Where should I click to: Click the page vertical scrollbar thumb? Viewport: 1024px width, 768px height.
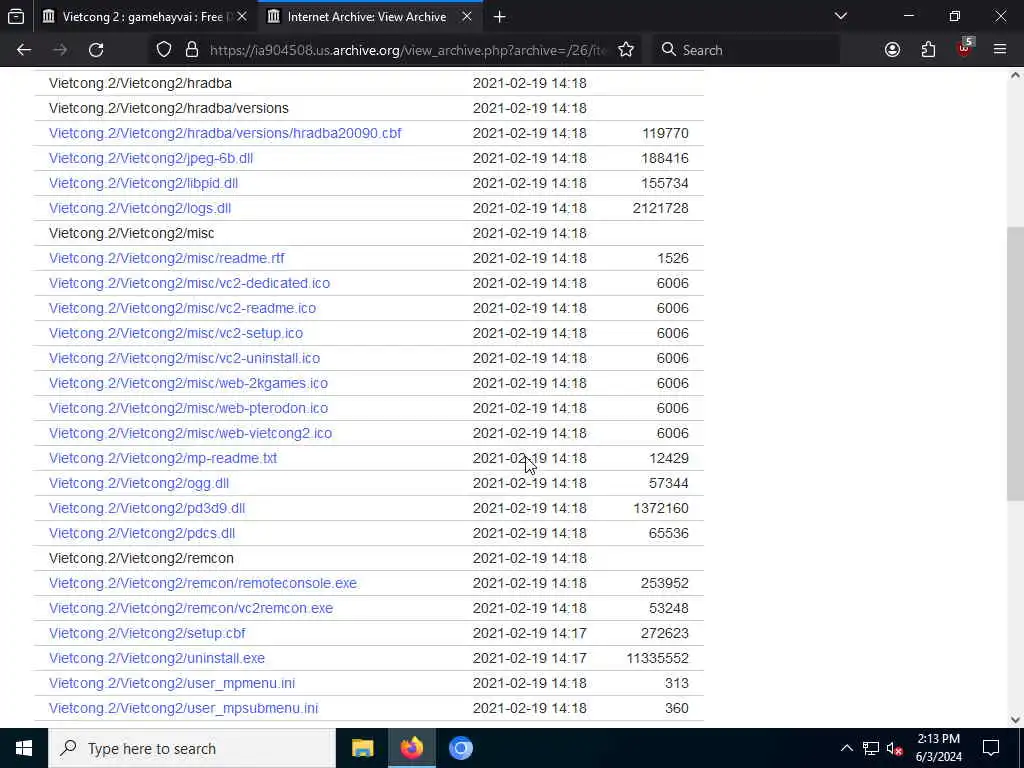click(1015, 364)
